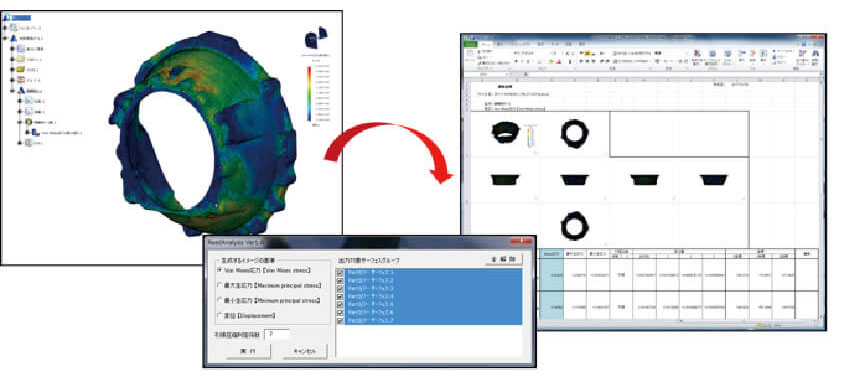
Task: Open the green File tab in Excel
Action: pos(470,43)
